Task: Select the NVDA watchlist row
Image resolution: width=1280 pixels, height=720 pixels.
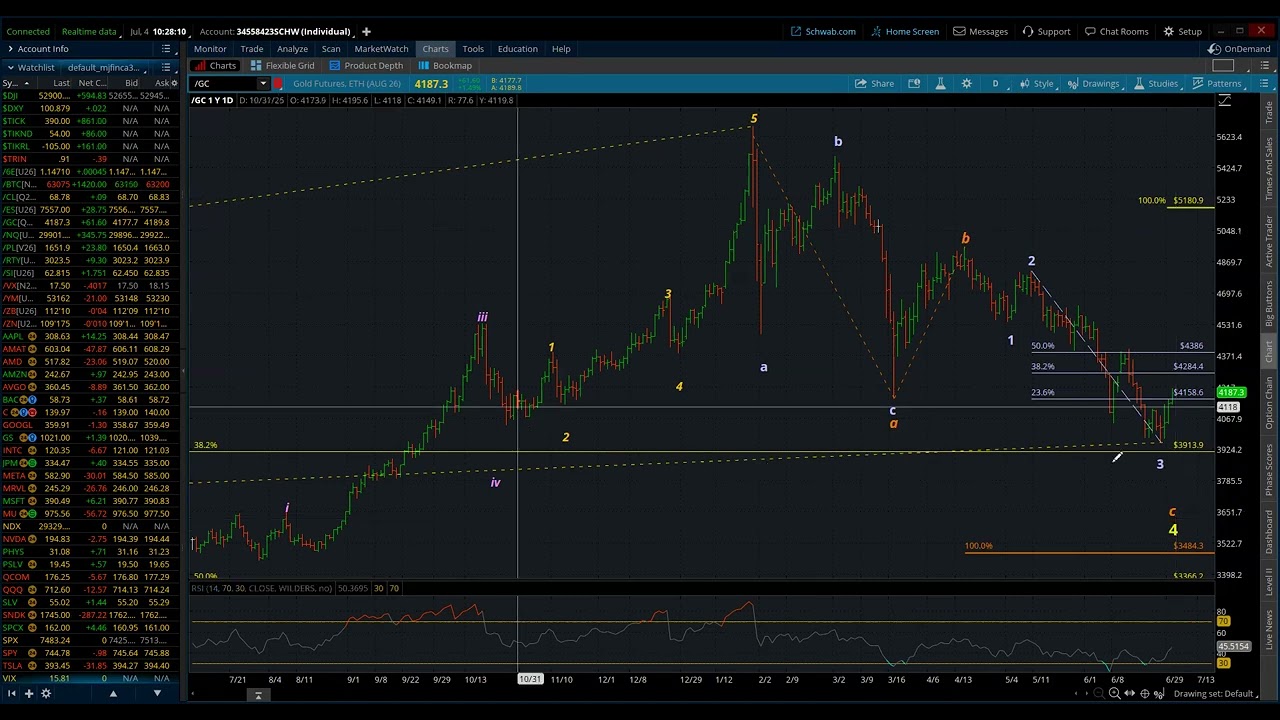Action: point(90,539)
